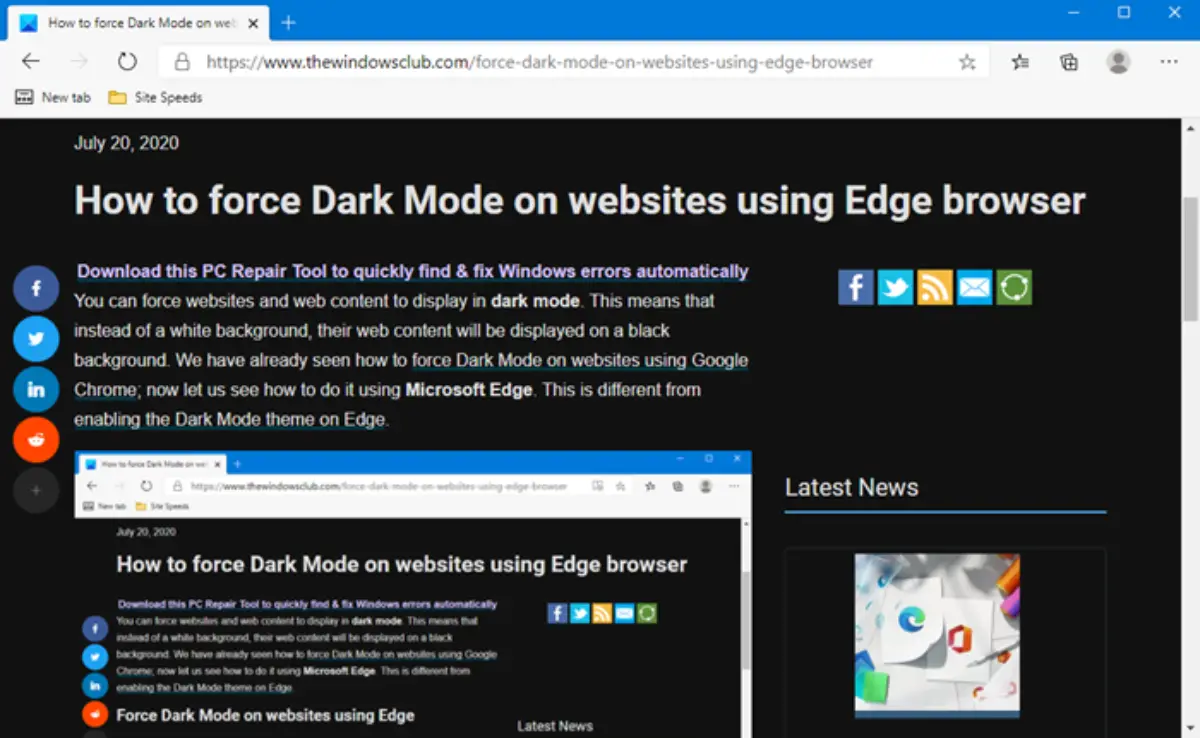Open enabling the Dark Mode theme on Edge link

point(229,419)
